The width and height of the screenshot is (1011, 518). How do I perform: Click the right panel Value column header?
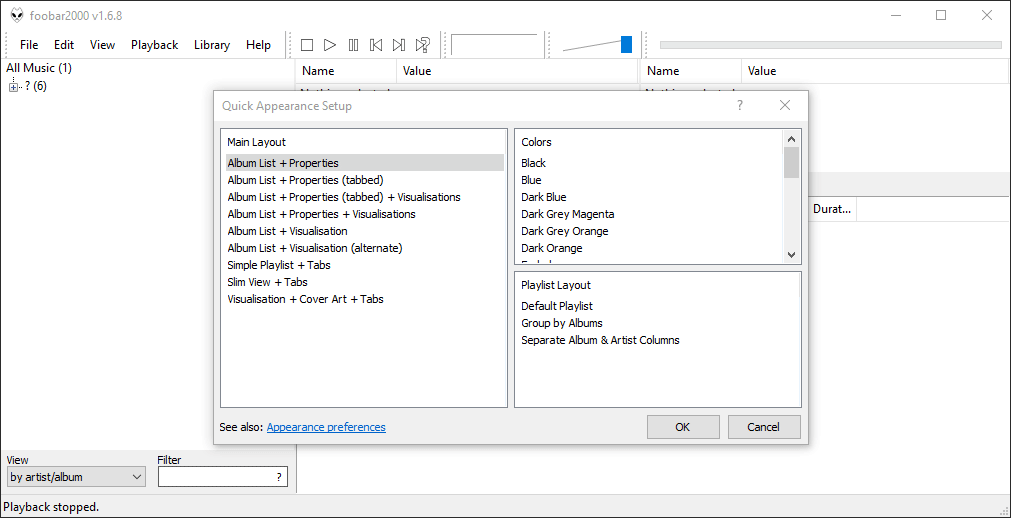click(876, 71)
